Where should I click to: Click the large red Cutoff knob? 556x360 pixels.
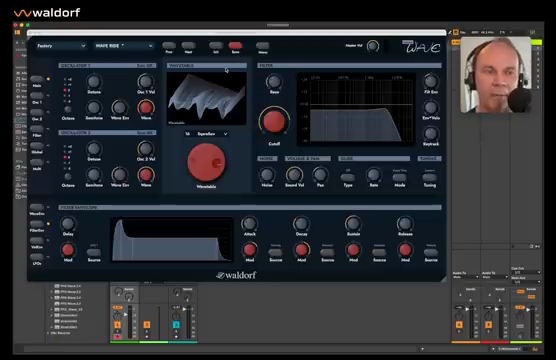point(274,121)
